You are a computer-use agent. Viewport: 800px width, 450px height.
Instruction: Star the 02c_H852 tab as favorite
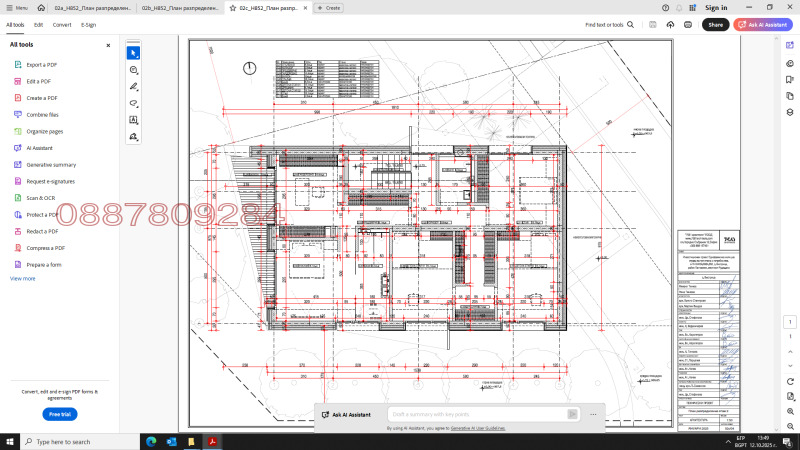pyautogui.click(x=232, y=7)
